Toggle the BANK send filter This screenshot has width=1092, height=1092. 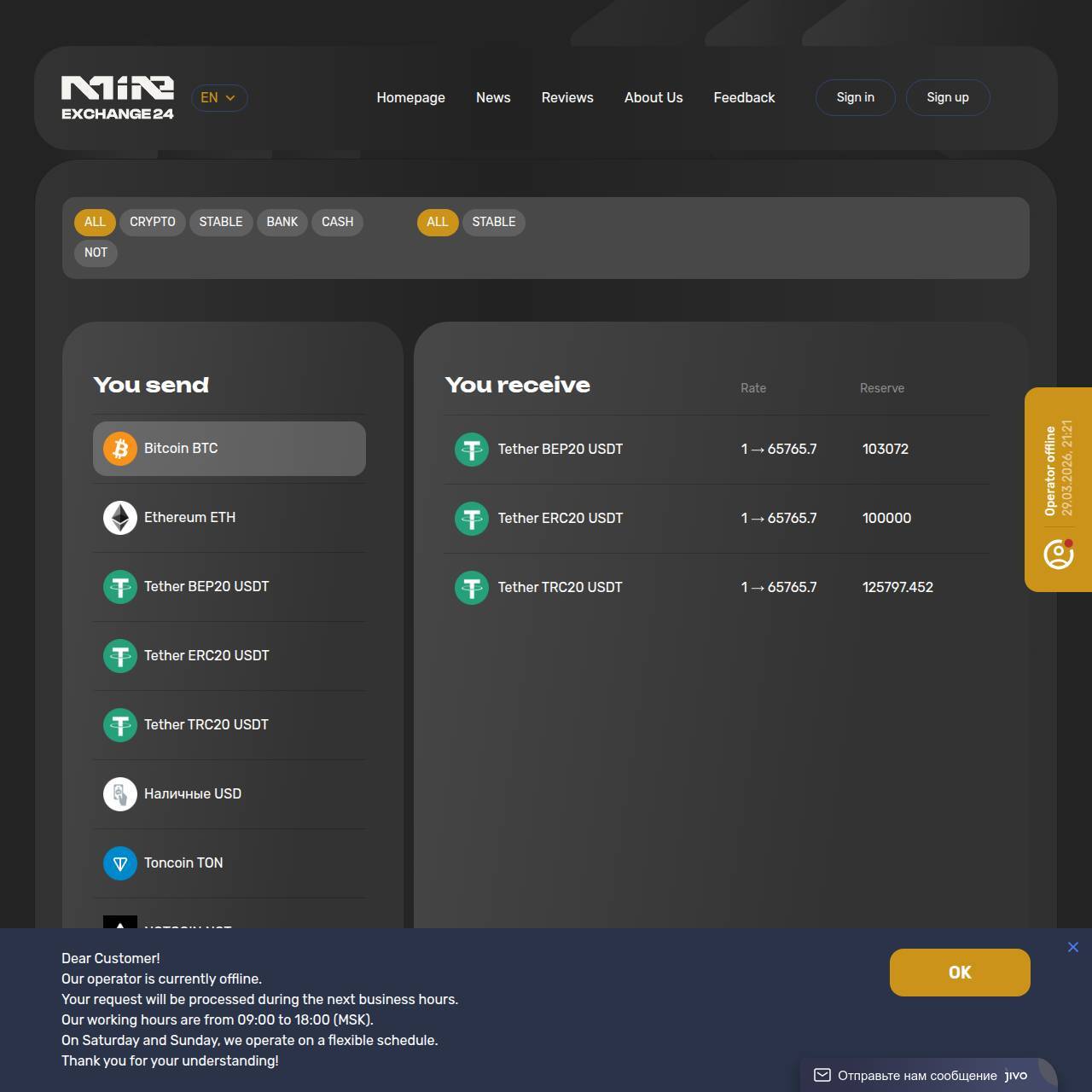point(282,222)
